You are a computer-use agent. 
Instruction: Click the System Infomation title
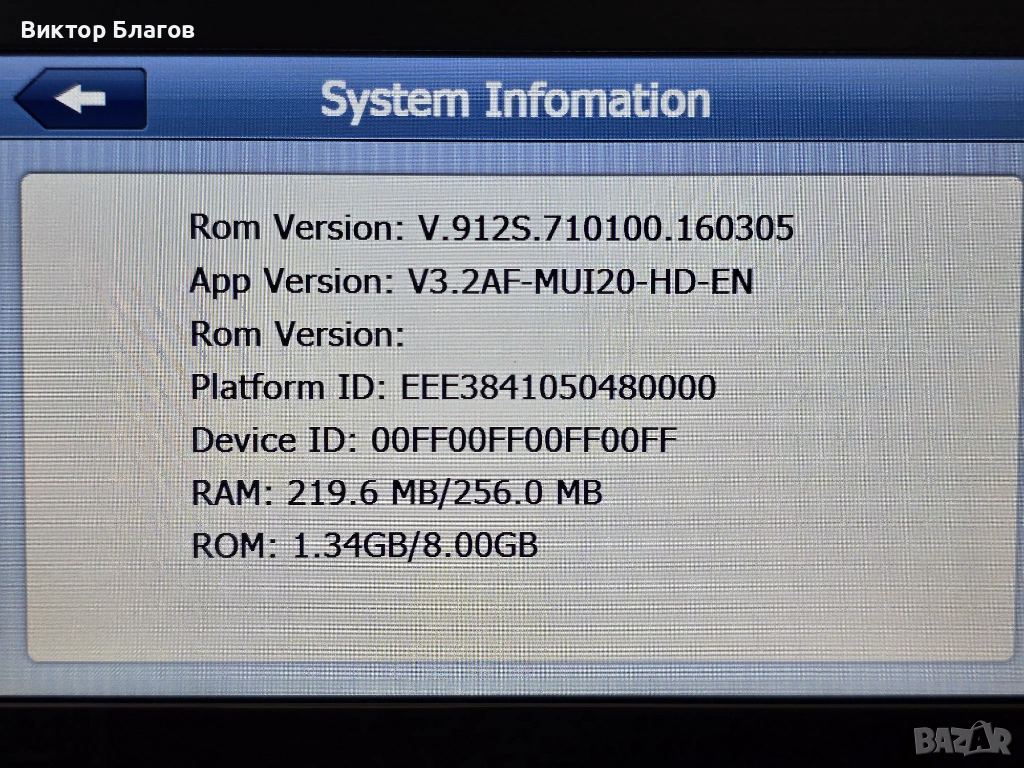(514, 102)
